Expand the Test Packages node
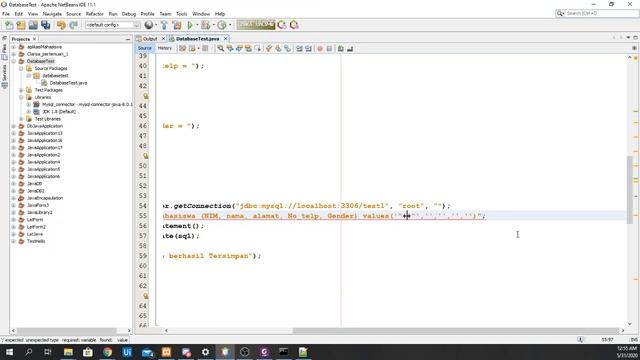 click(21, 90)
